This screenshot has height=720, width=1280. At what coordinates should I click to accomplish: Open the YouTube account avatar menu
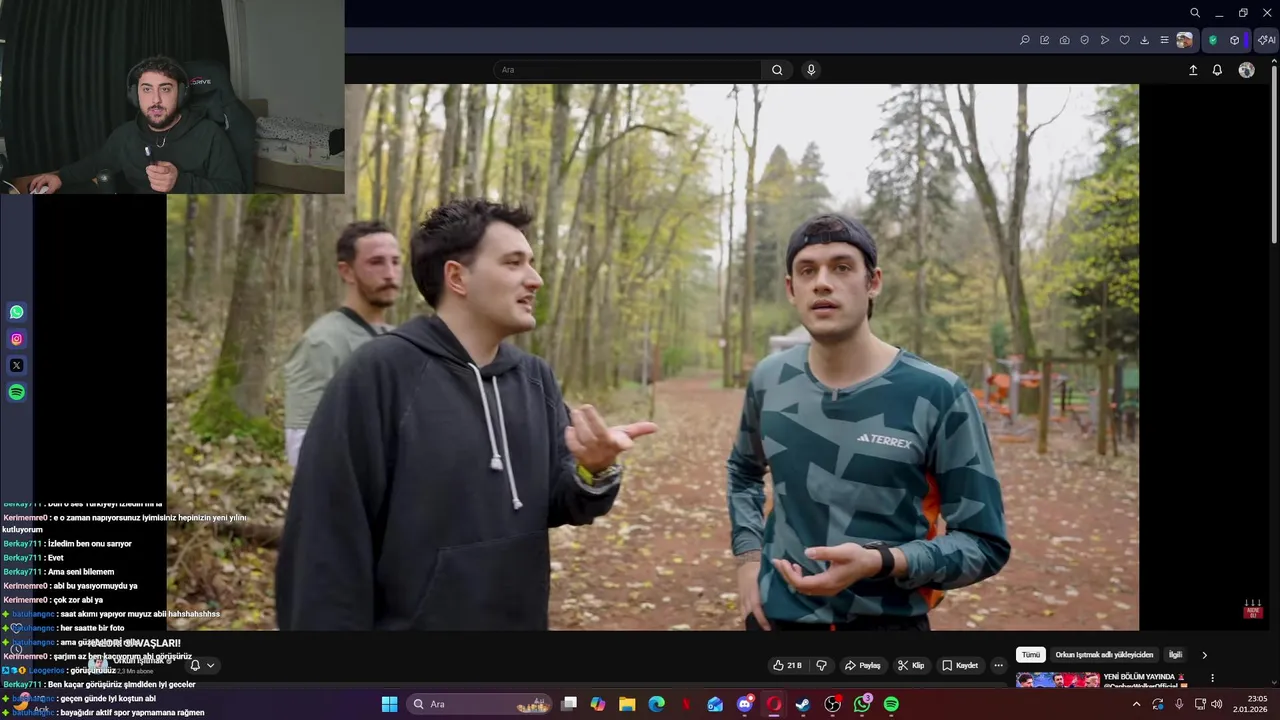(1246, 70)
